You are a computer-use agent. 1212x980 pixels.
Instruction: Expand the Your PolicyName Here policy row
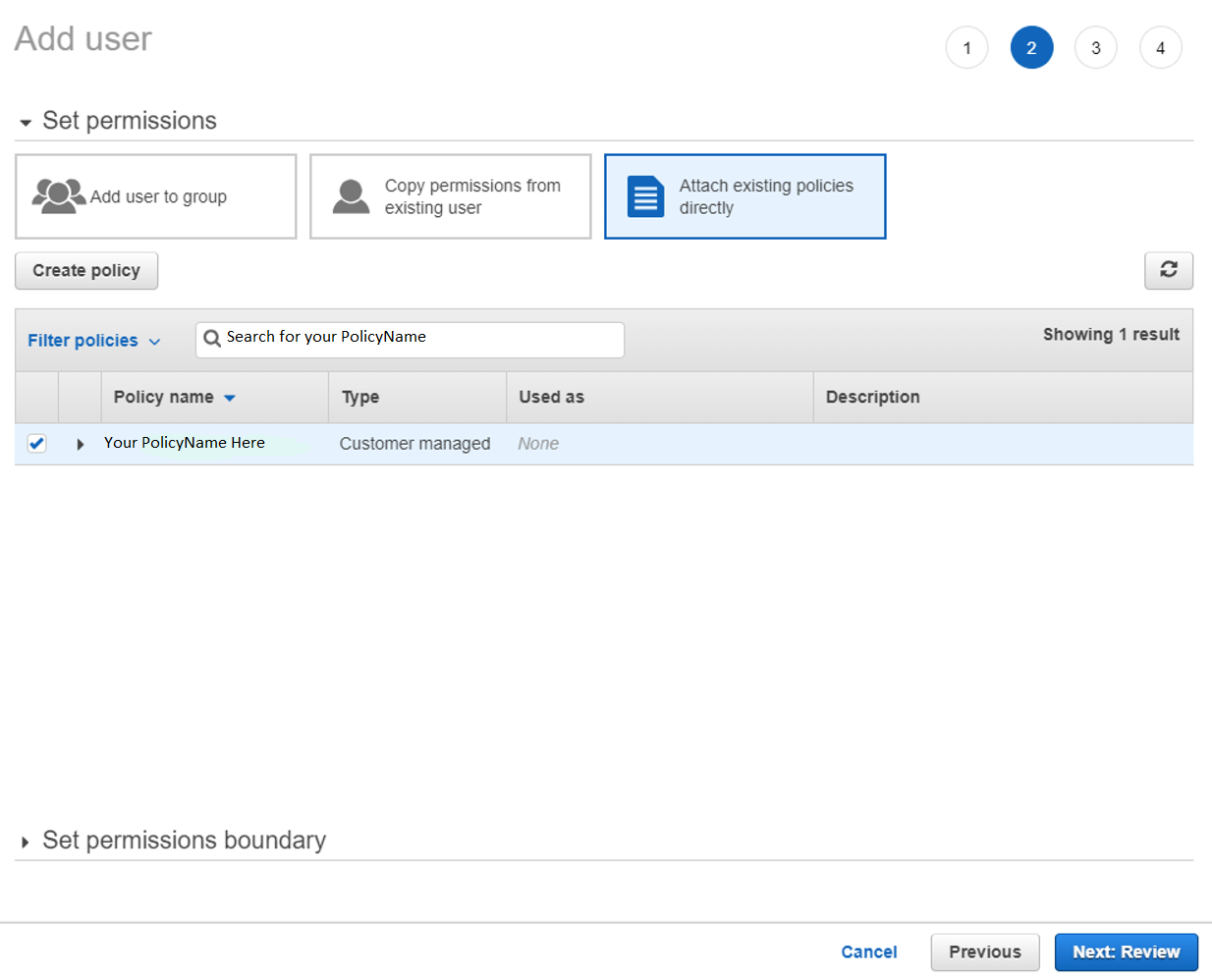80,444
